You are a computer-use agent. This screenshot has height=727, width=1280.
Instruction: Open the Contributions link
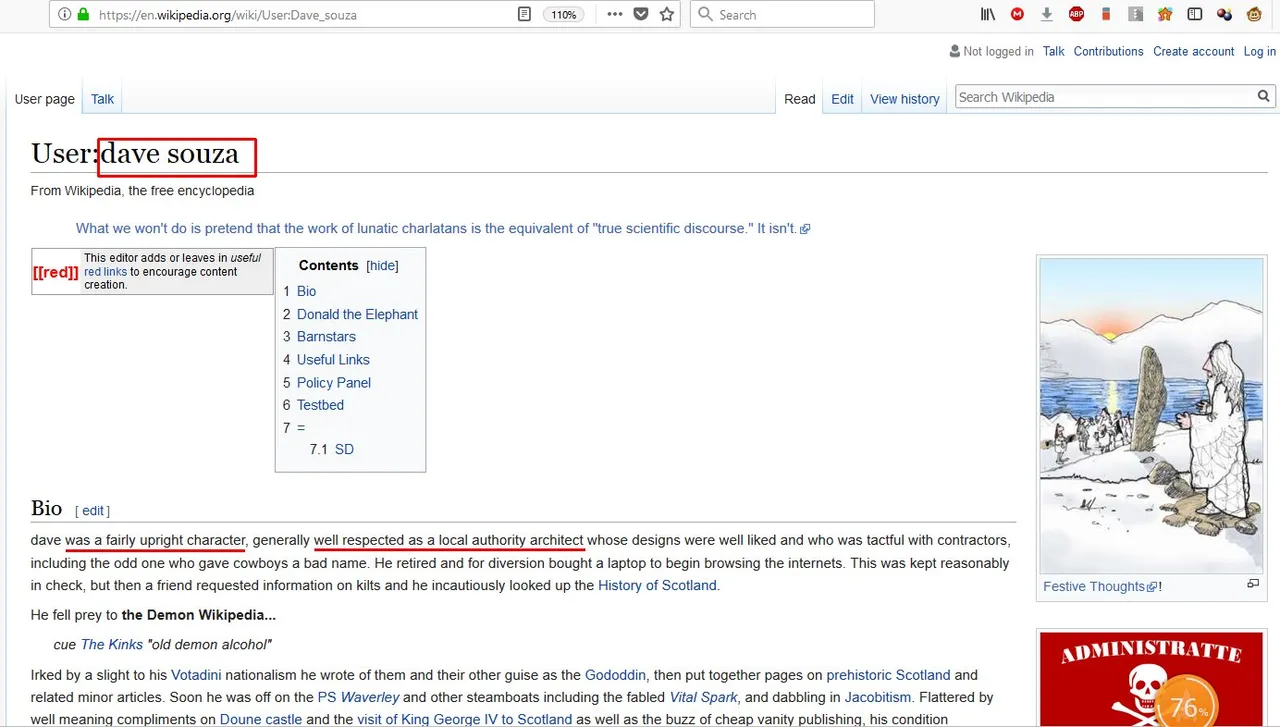(x=1108, y=52)
